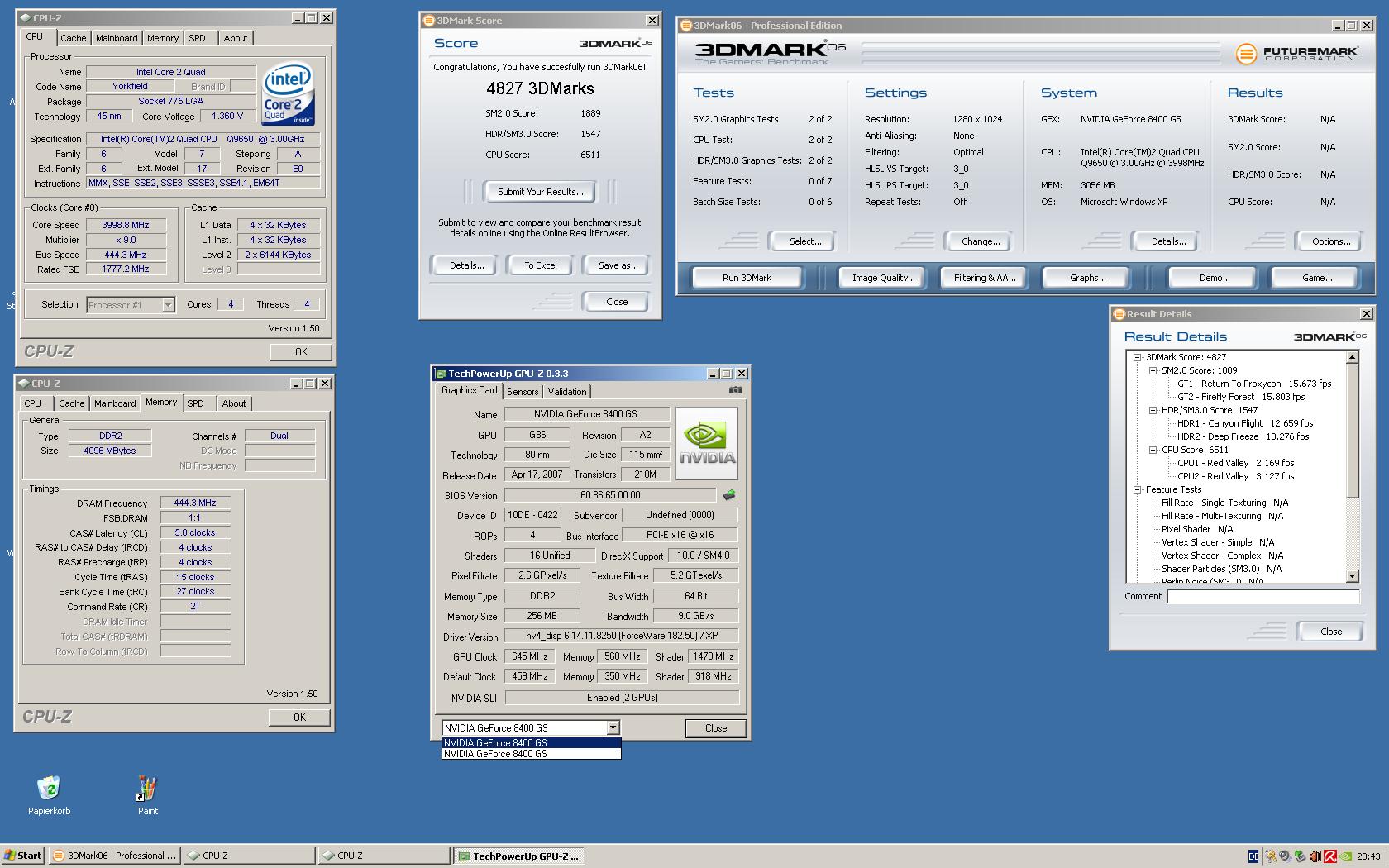Click the Result Details scroll down arrow
The height and width of the screenshot is (868, 1389).
1353,576
